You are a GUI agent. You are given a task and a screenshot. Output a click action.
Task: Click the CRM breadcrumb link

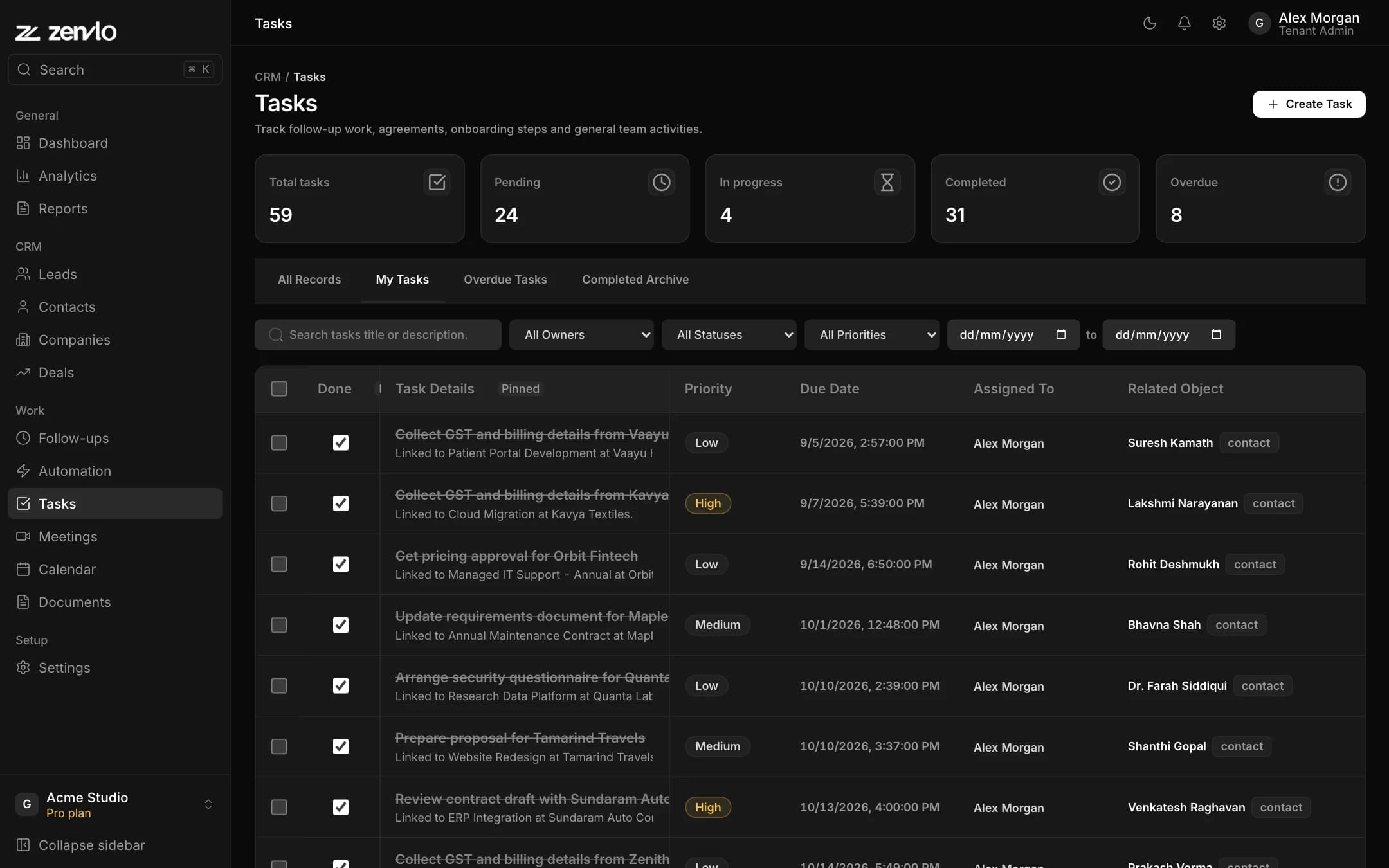pos(268,77)
